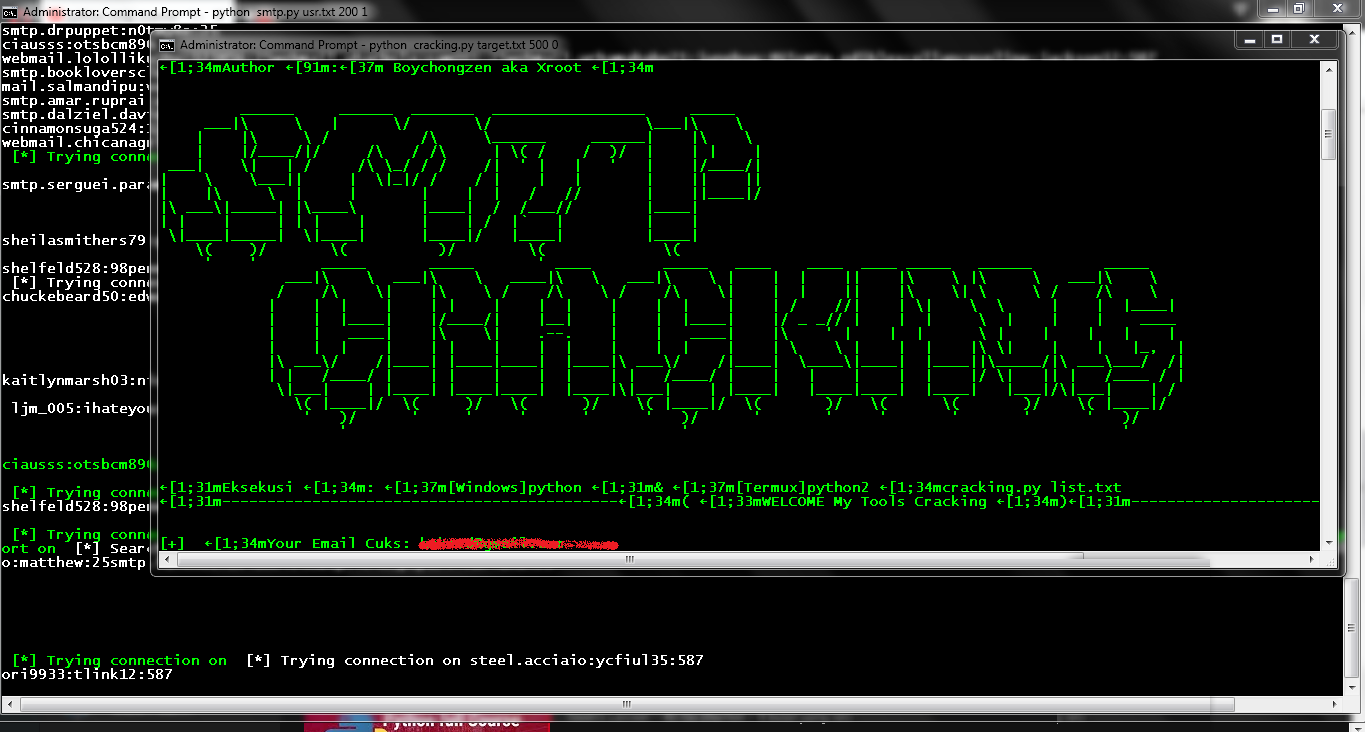Click right arrow of cracking.py horizontal scrollbar

pos(1313,560)
